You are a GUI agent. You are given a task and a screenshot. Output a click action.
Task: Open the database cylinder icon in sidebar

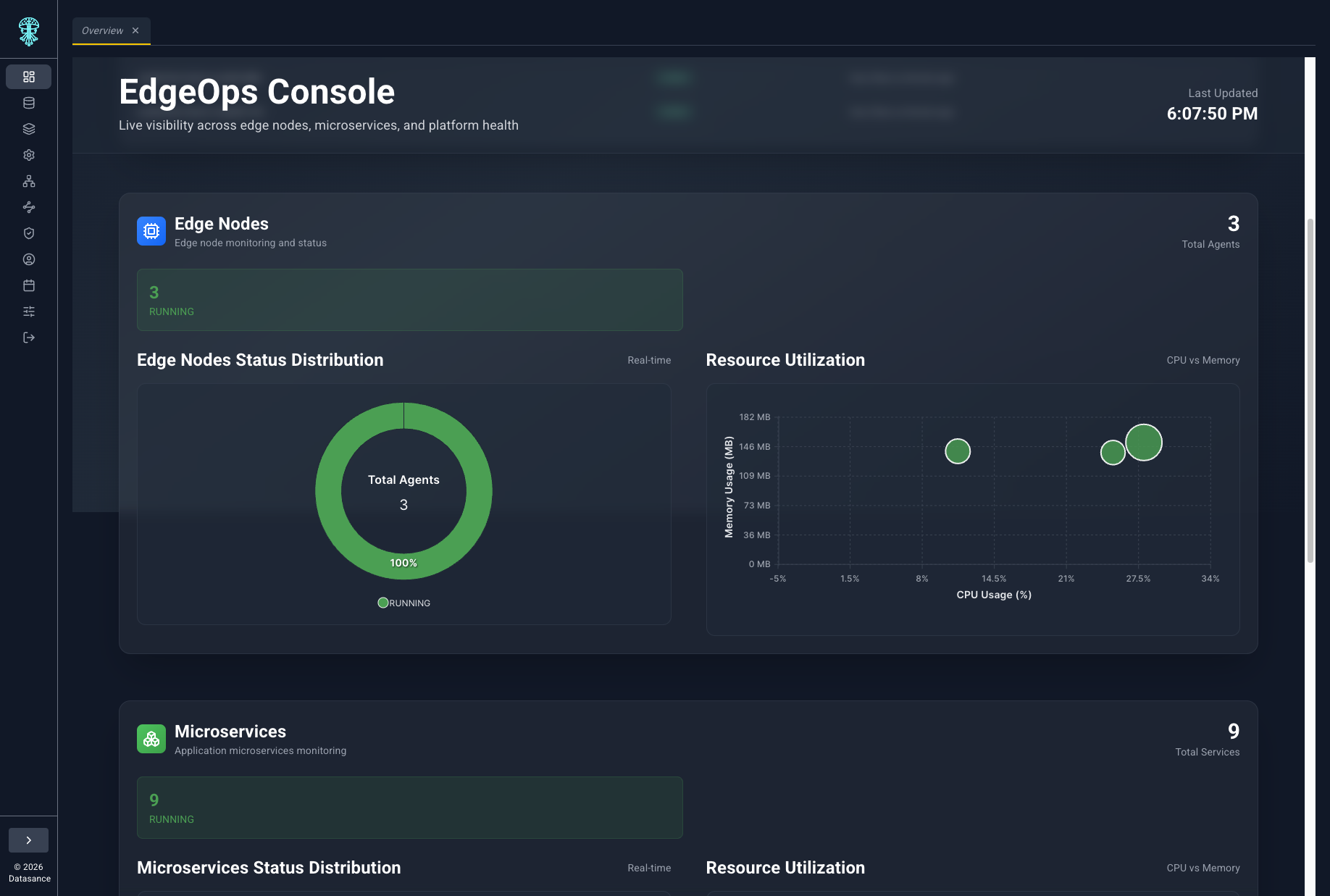(29, 103)
